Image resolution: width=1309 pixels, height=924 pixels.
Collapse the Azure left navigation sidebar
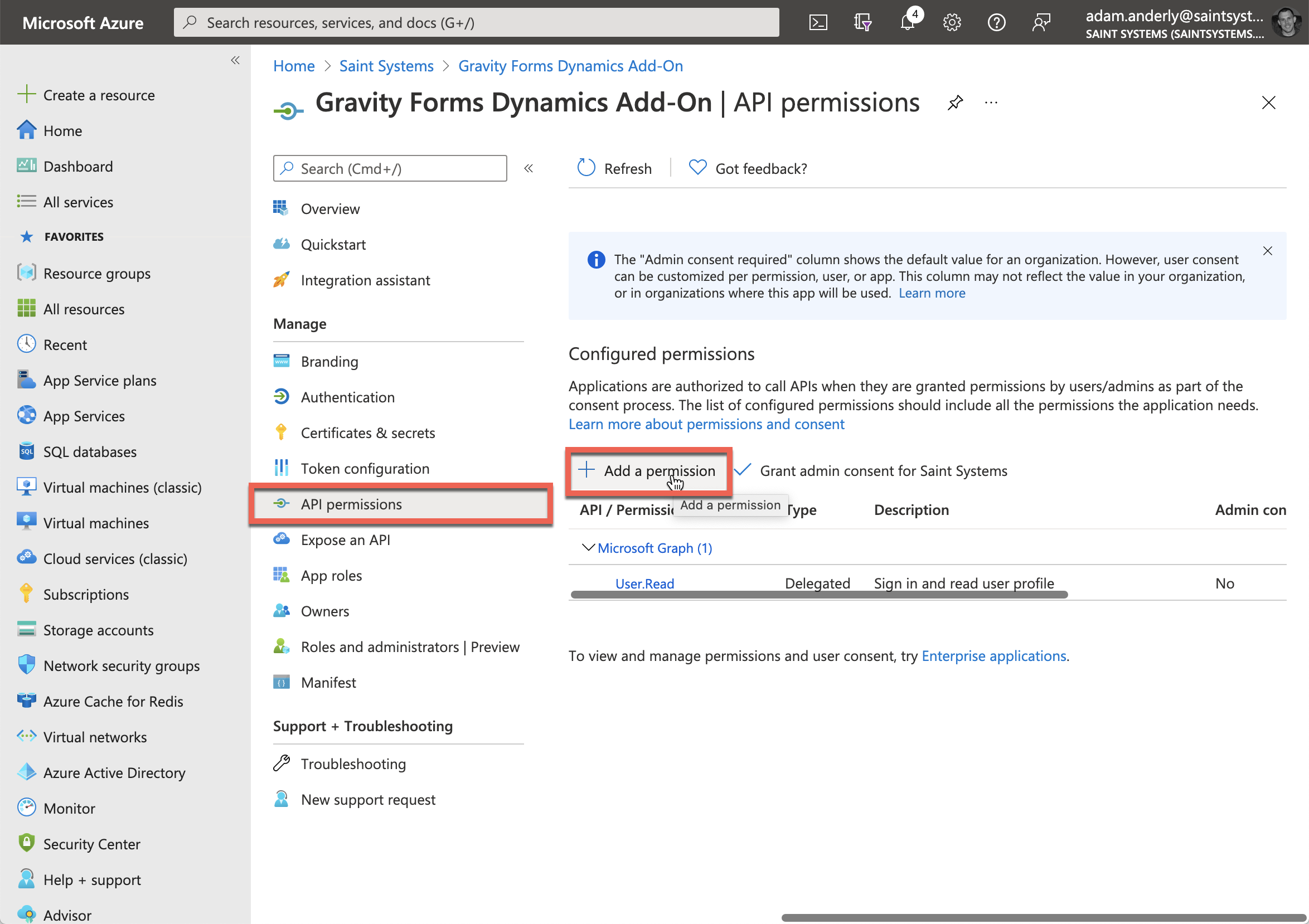click(x=235, y=60)
